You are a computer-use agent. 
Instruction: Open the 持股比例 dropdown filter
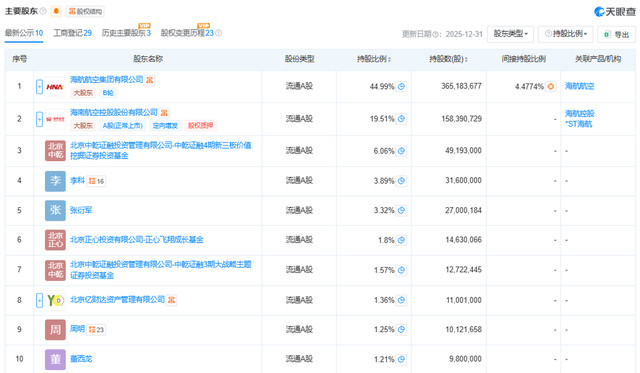pos(566,34)
